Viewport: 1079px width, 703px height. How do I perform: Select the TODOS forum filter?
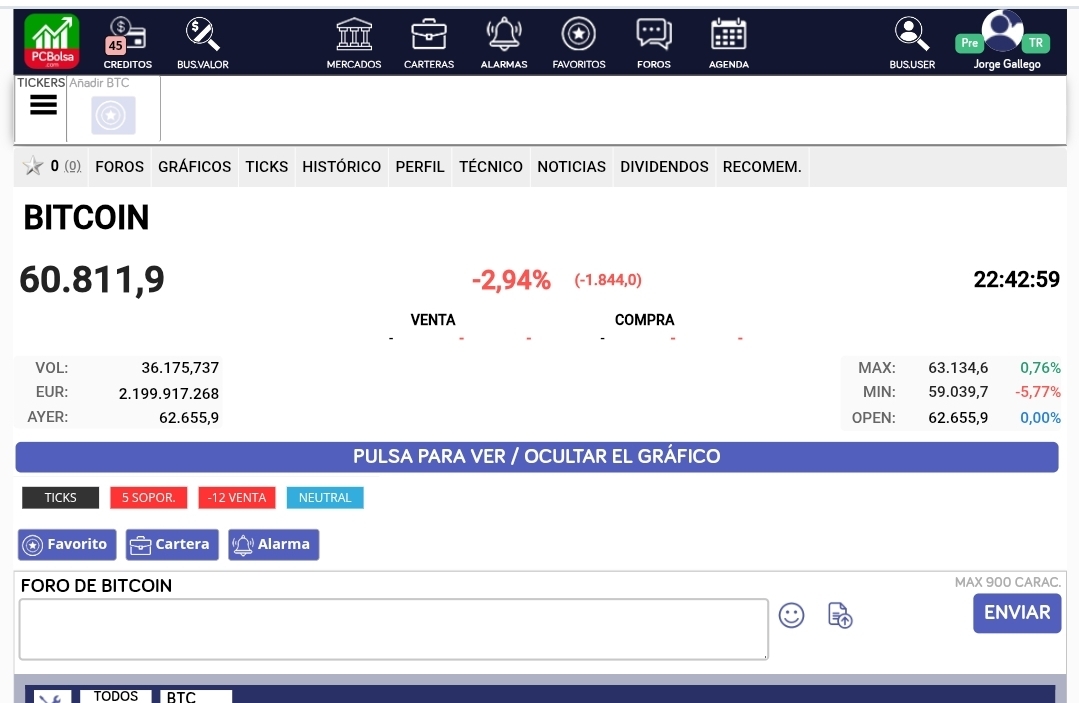pyautogui.click(x=116, y=696)
